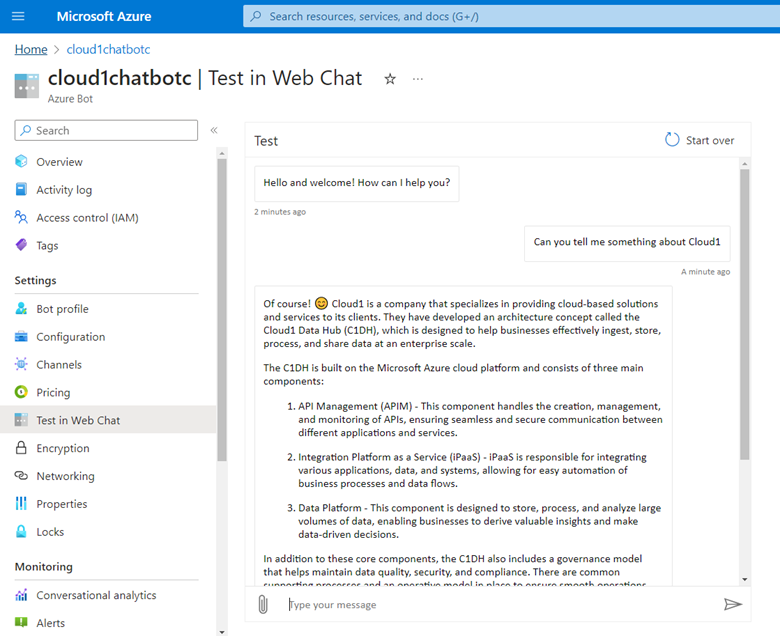
Task: Click the Settings section heading
Action: (x=35, y=280)
